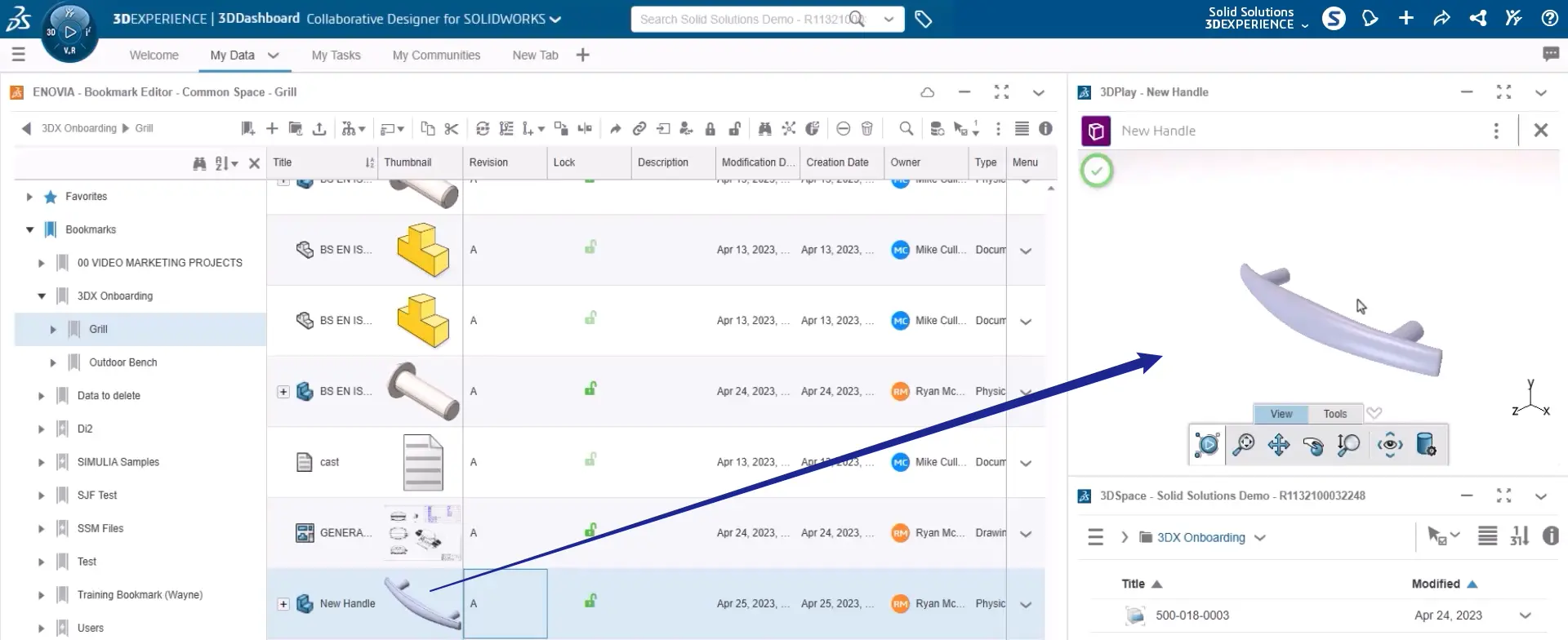Click the New Handle thumbnail image
Image resolution: width=1568 pixels, height=640 pixels.
[x=422, y=603]
